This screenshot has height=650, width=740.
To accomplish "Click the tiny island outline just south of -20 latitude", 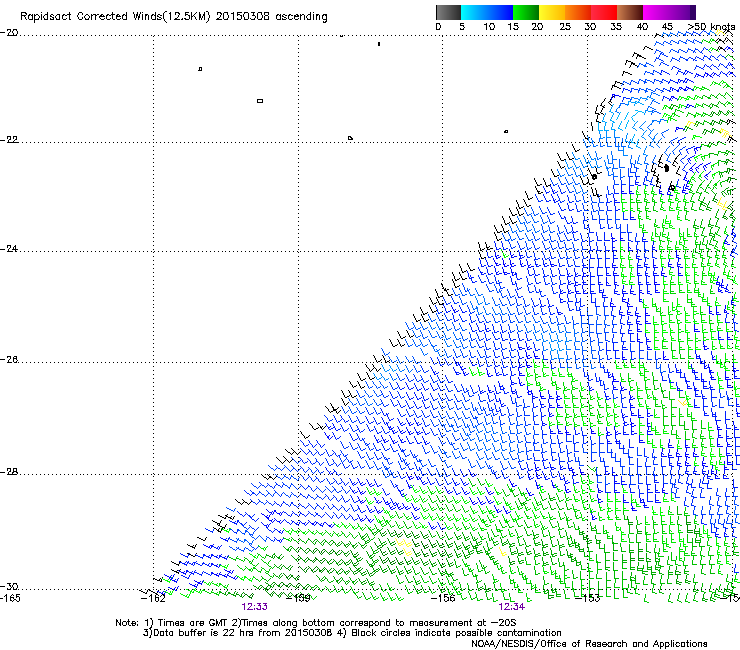I will click(379, 44).
